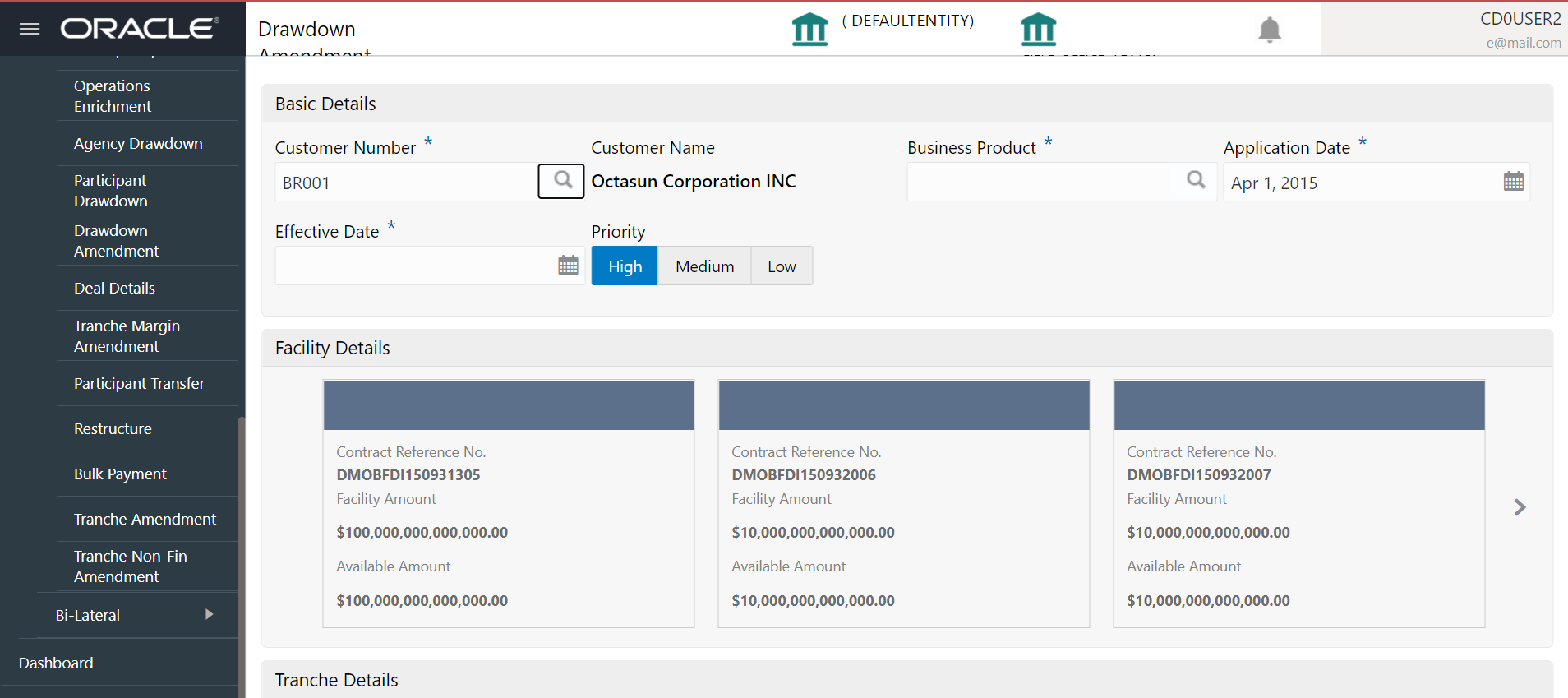The height and width of the screenshot is (698, 1568).
Task: Open the notifications bell
Action: [x=1270, y=30]
